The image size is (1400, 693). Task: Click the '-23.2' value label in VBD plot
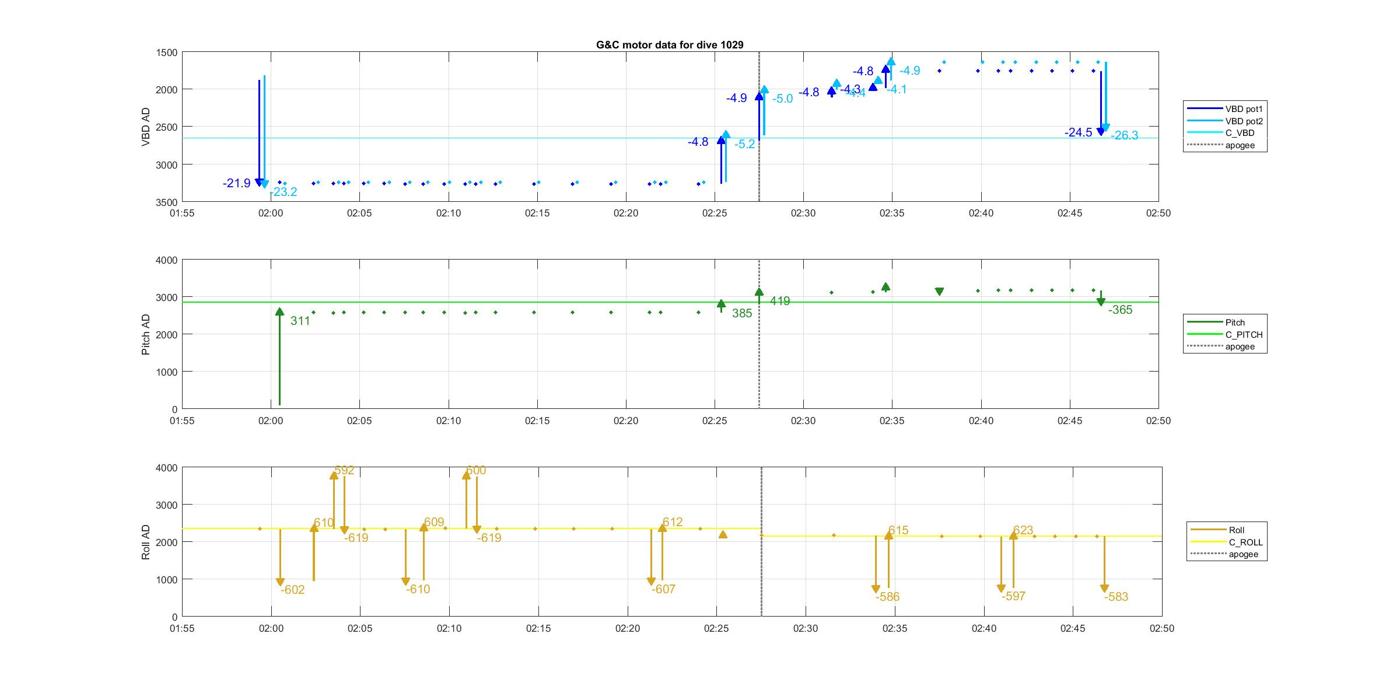(x=284, y=192)
